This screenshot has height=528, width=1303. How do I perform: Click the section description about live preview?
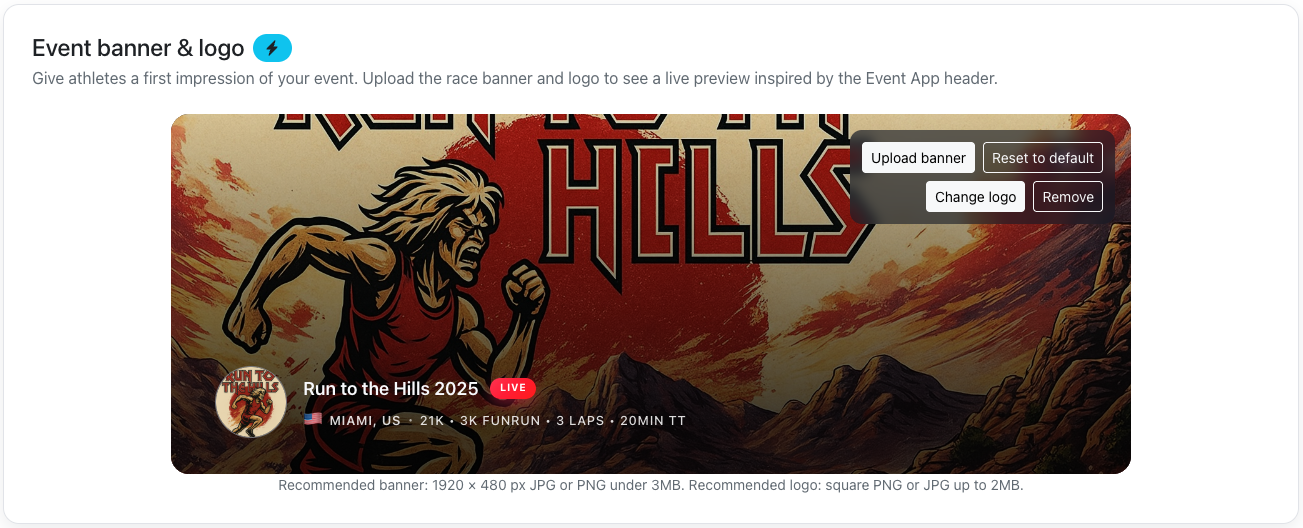click(515, 78)
